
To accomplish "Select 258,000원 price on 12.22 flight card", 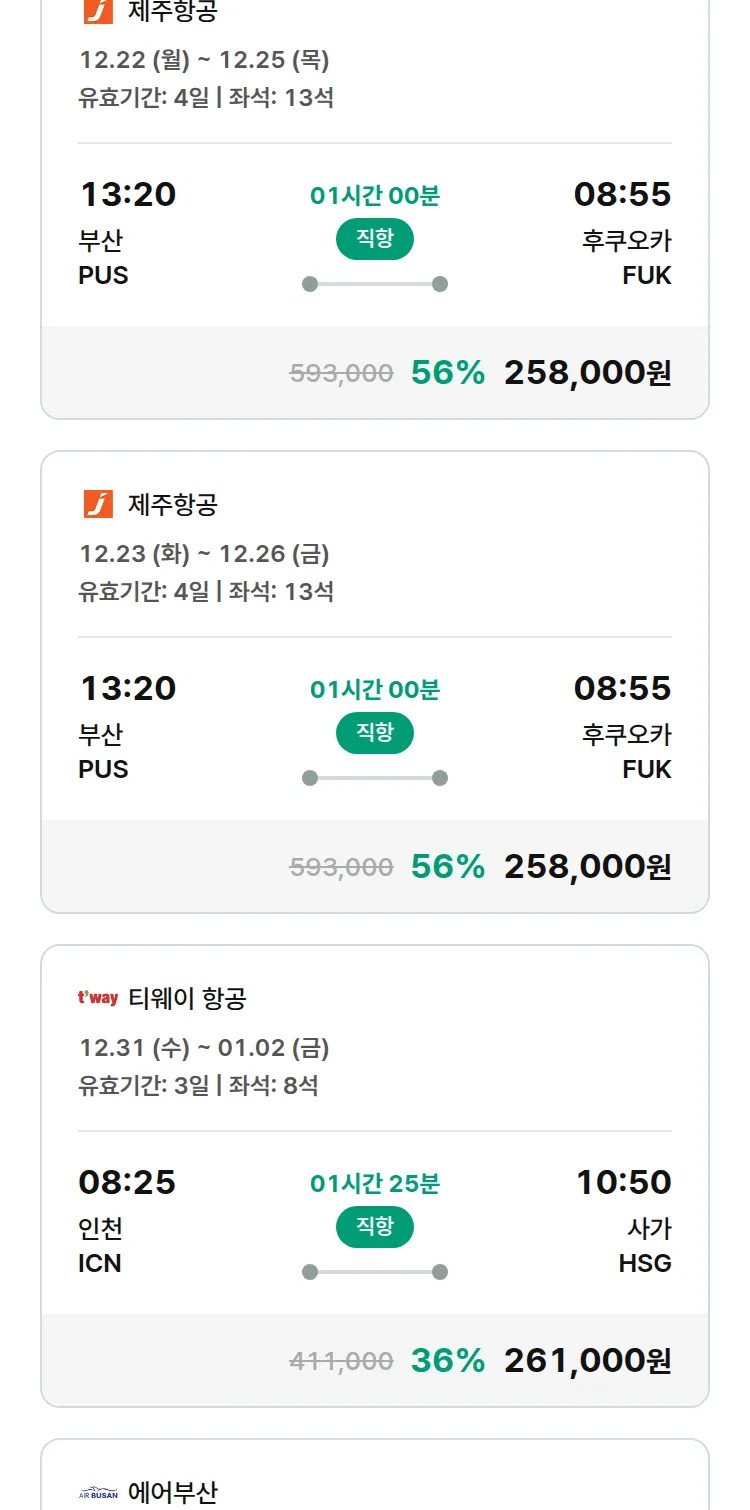I will click(x=587, y=373).
